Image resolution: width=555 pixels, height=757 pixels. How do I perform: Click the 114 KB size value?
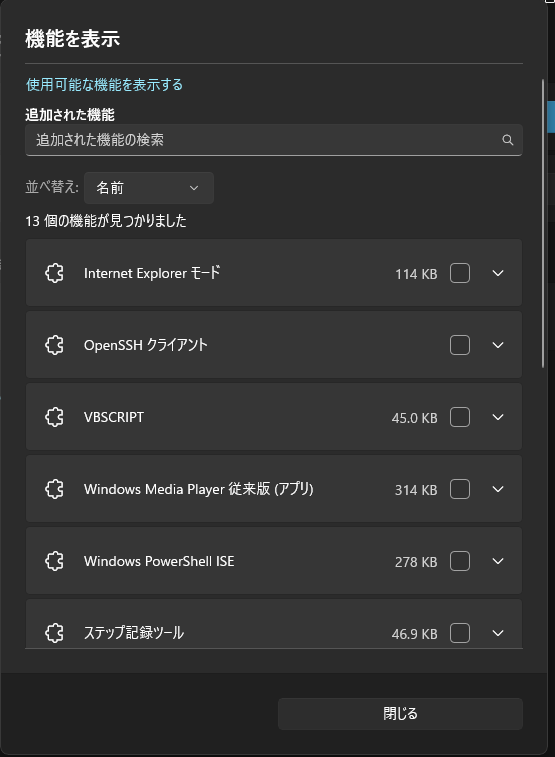point(416,274)
